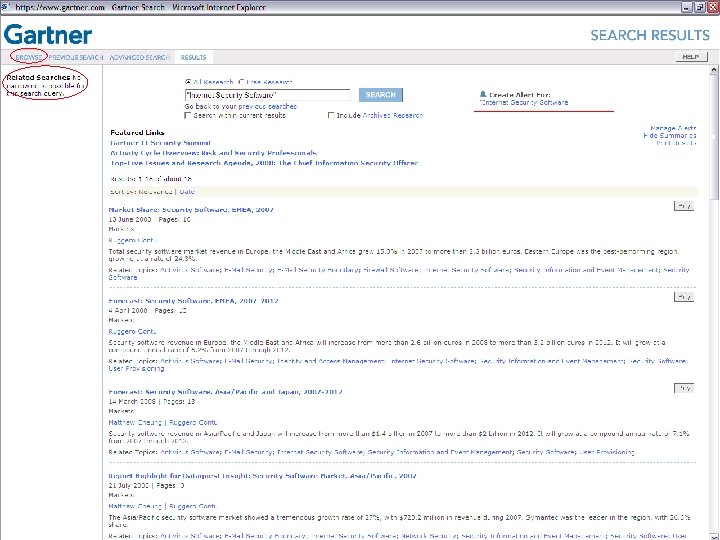720x540 pixels.
Task: Click Buy button for Market Share EMEA 2007
Action: tap(684, 206)
